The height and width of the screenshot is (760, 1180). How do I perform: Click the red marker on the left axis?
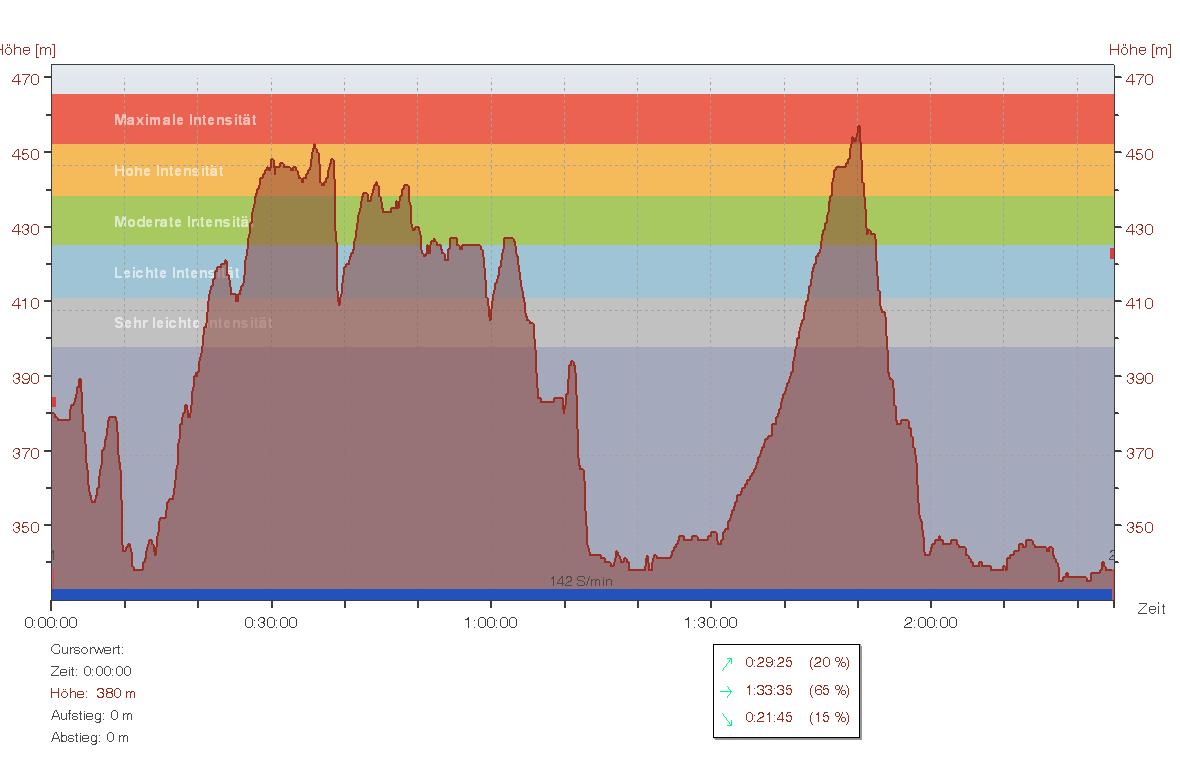tap(53, 402)
